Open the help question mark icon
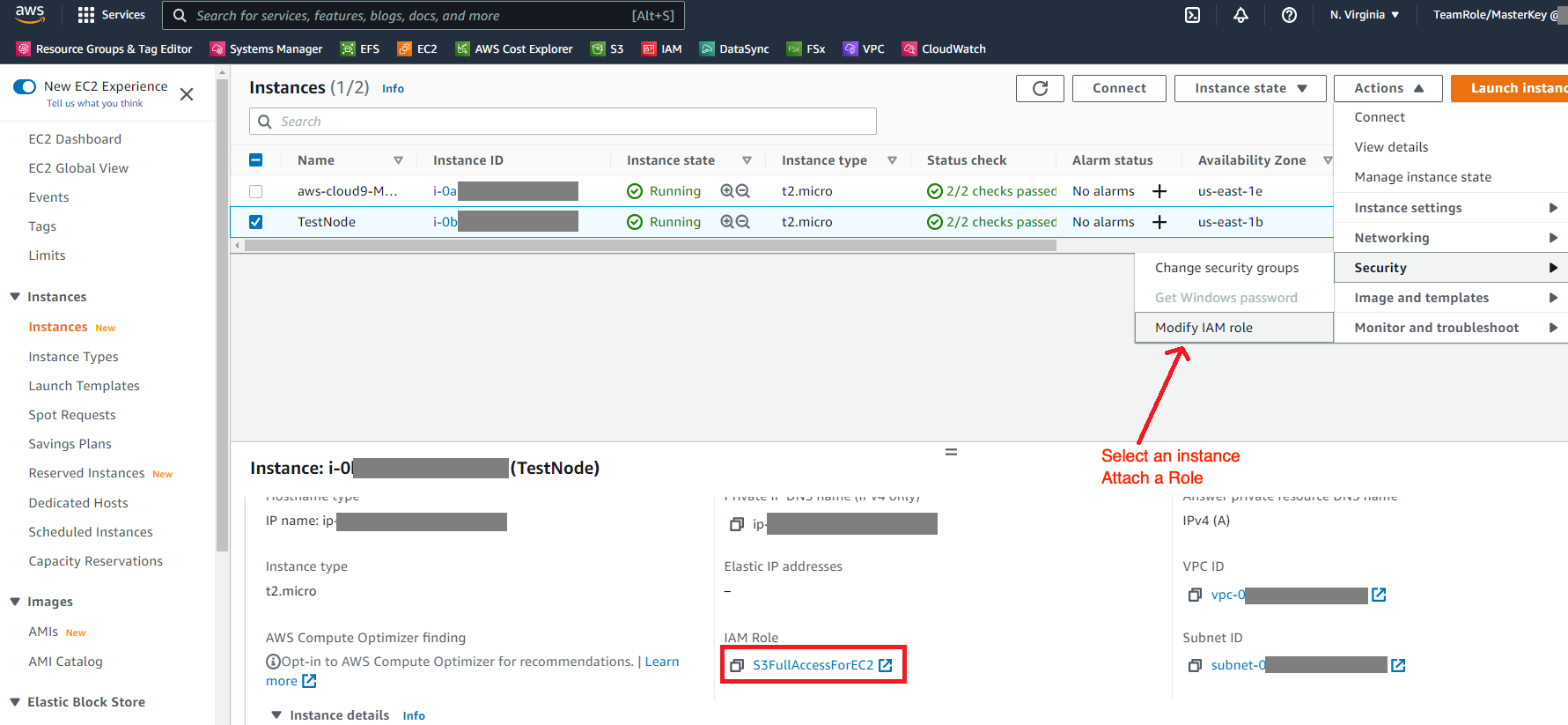This screenshot has width=1568, height=725. [1289, 15]
